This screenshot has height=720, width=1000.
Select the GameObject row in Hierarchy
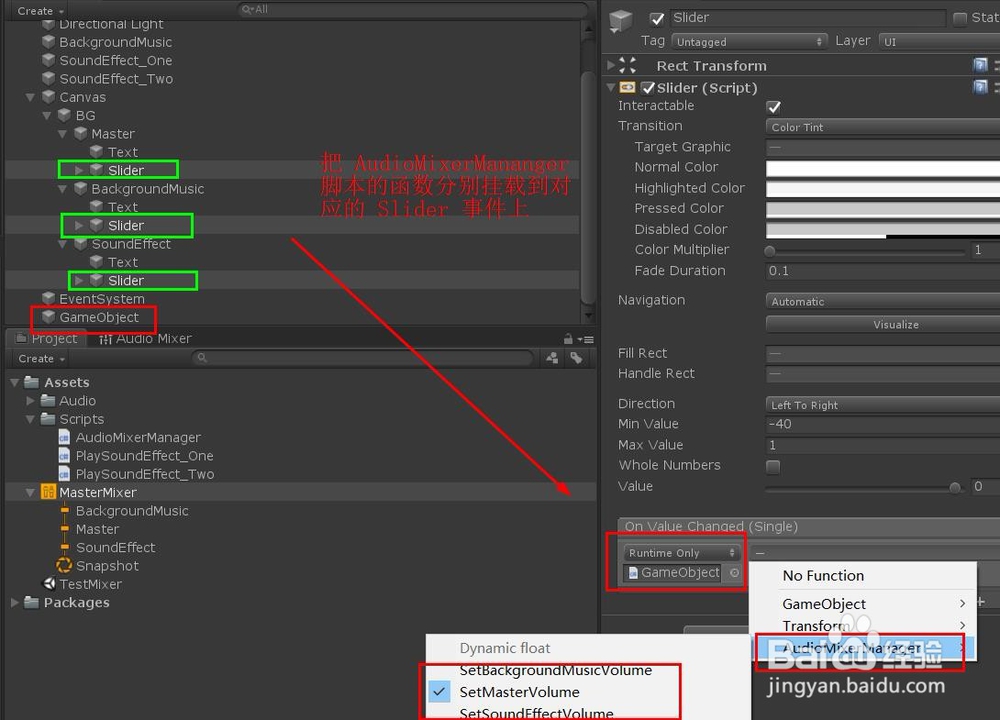click(x=292, y=317)
